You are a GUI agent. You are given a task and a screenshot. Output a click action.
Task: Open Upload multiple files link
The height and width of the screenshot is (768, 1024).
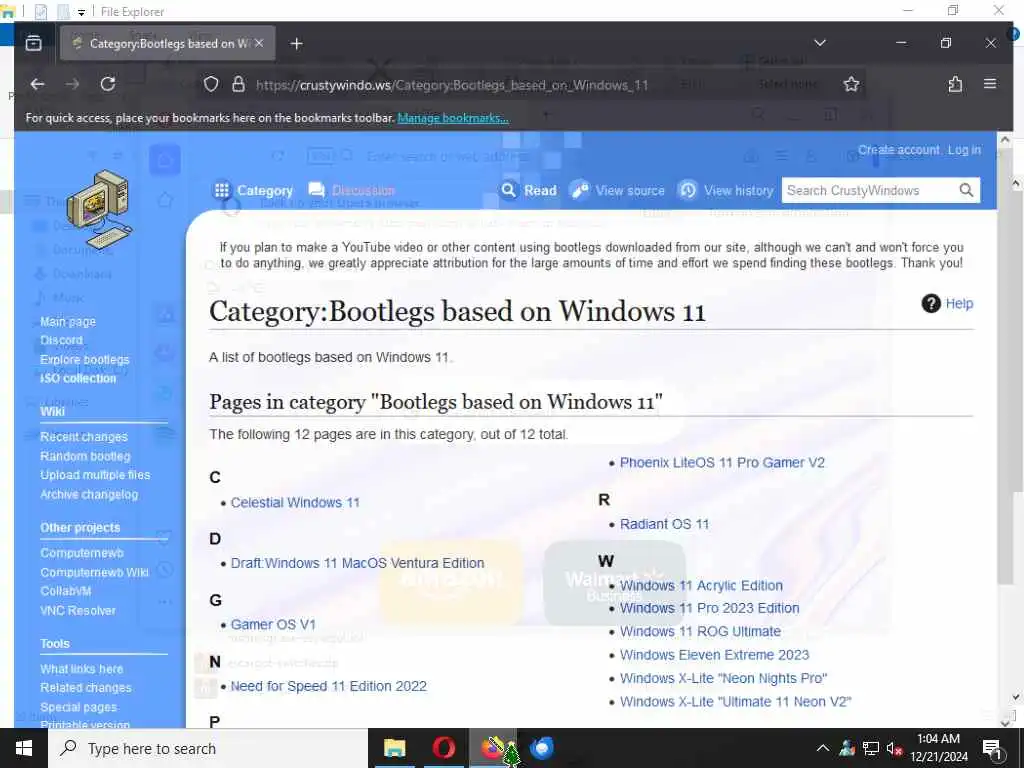95,475
